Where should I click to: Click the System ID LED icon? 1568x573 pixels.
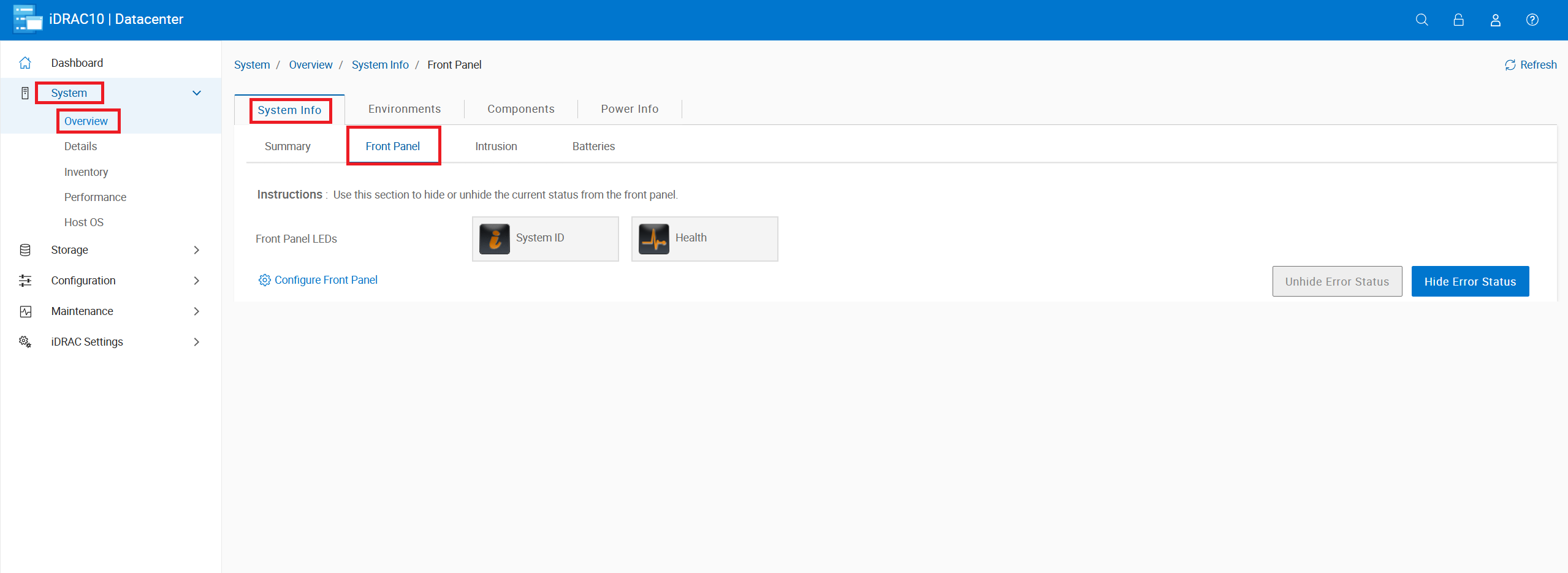[495, 238]
